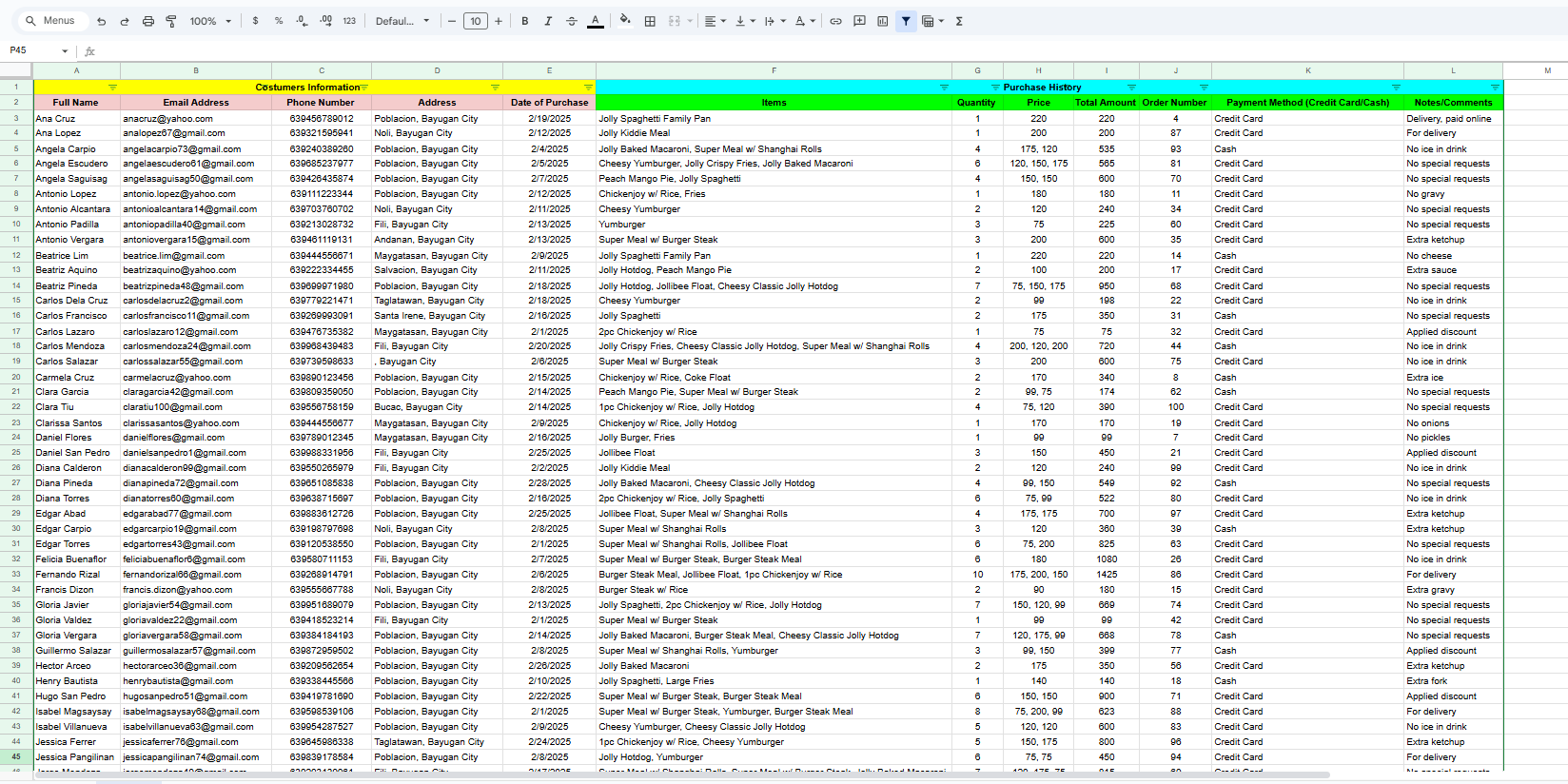Screen dimensions: 1568x784
Task: Open the merge type dropdown arrow
Action: coord(690,21)
